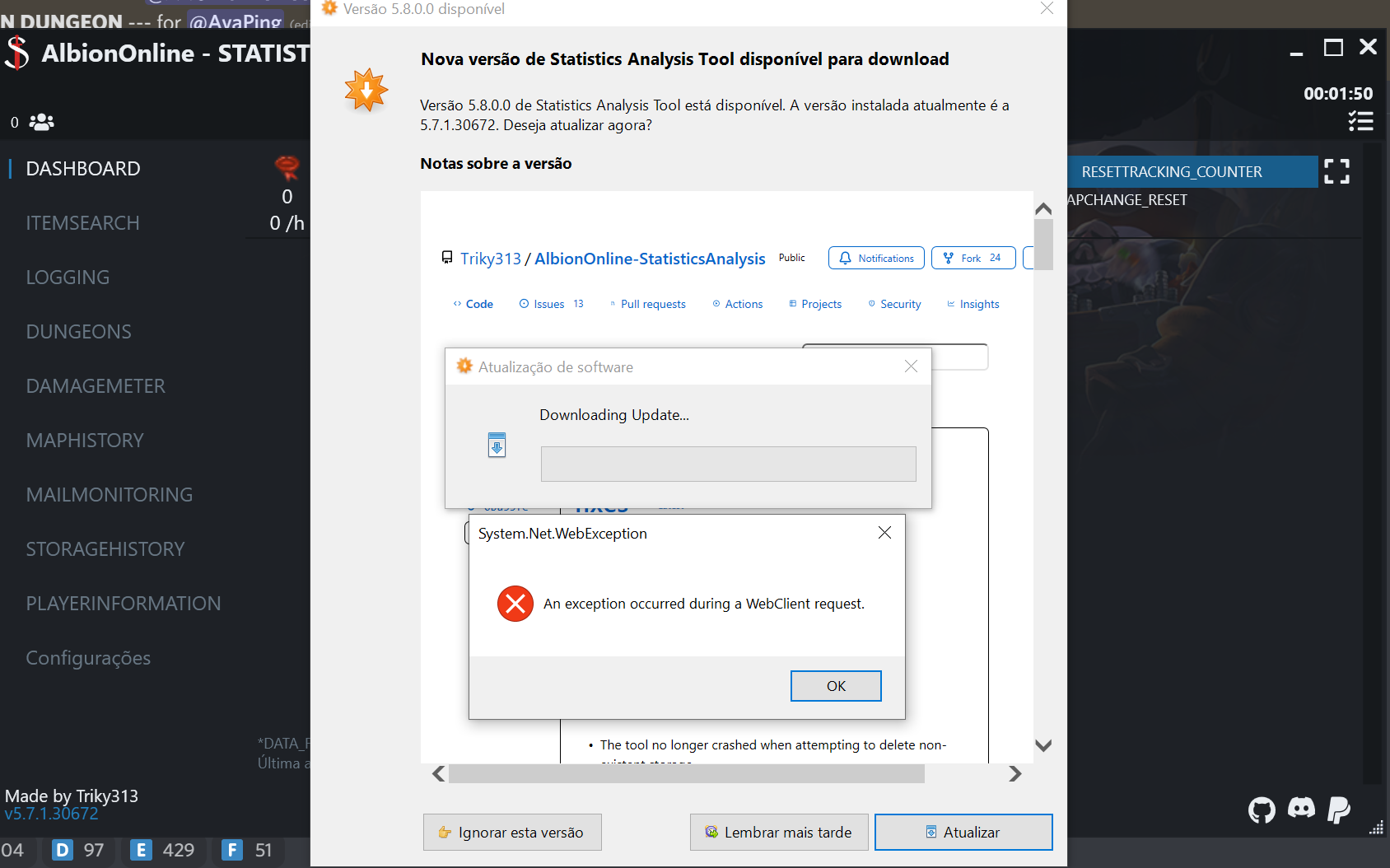The width and height of the screenshot is (1390, 868).
Task: Open the LOGGING menu item
Action: [68, 278]
